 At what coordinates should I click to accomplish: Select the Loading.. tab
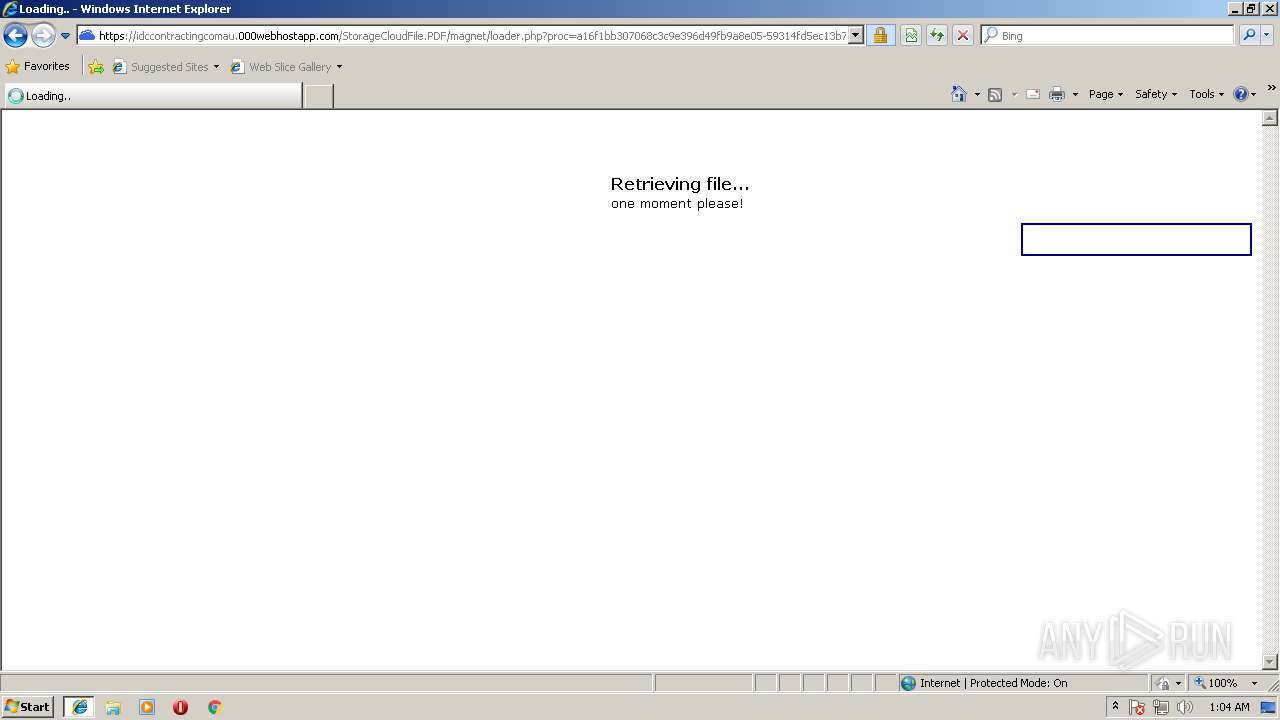click(x=153, y=96)
